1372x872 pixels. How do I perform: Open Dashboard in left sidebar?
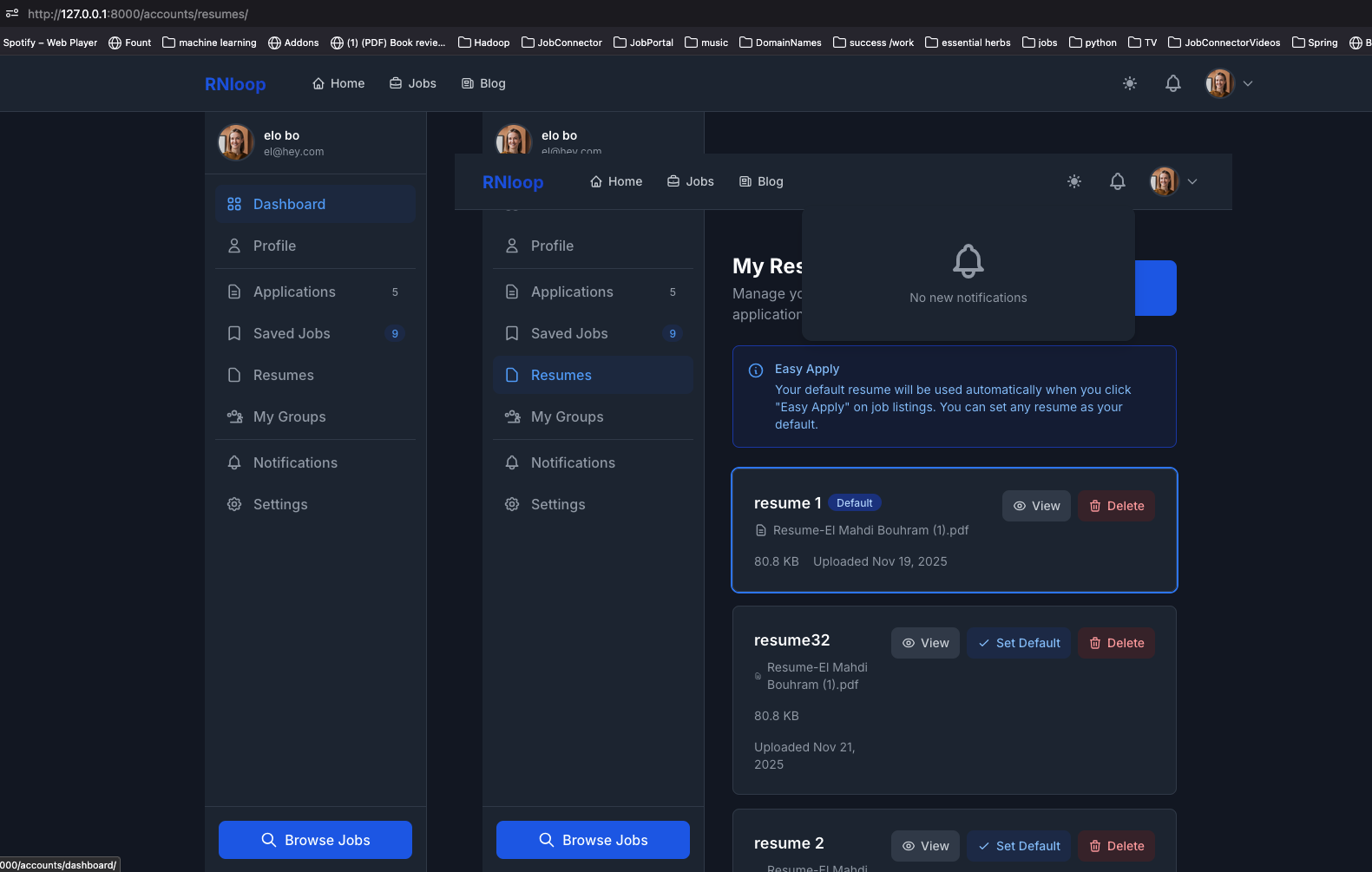(x=315, y=204)
